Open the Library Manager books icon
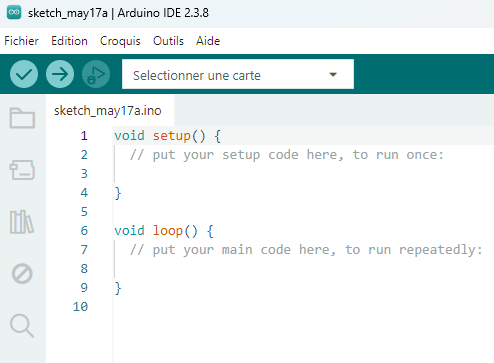Screen dimensions: 494x363 (x=22, y=222)
